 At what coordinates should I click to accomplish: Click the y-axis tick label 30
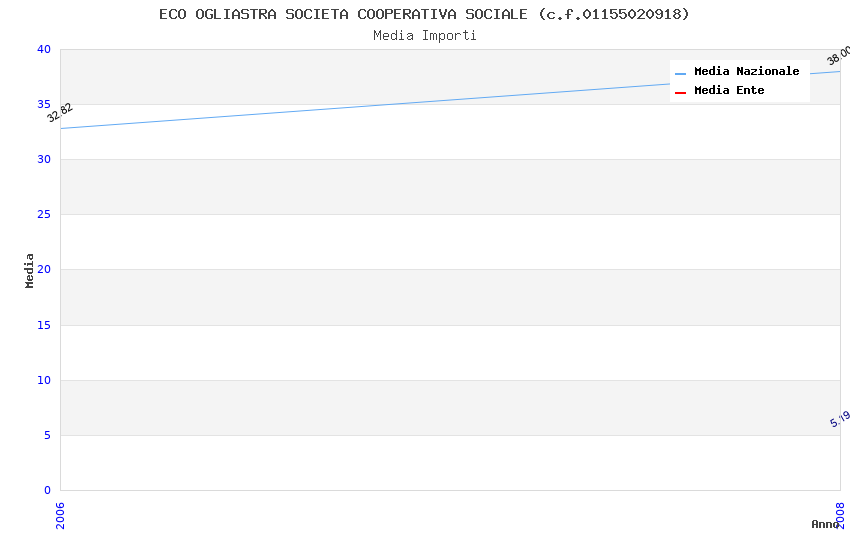click(x=44, y=159)
